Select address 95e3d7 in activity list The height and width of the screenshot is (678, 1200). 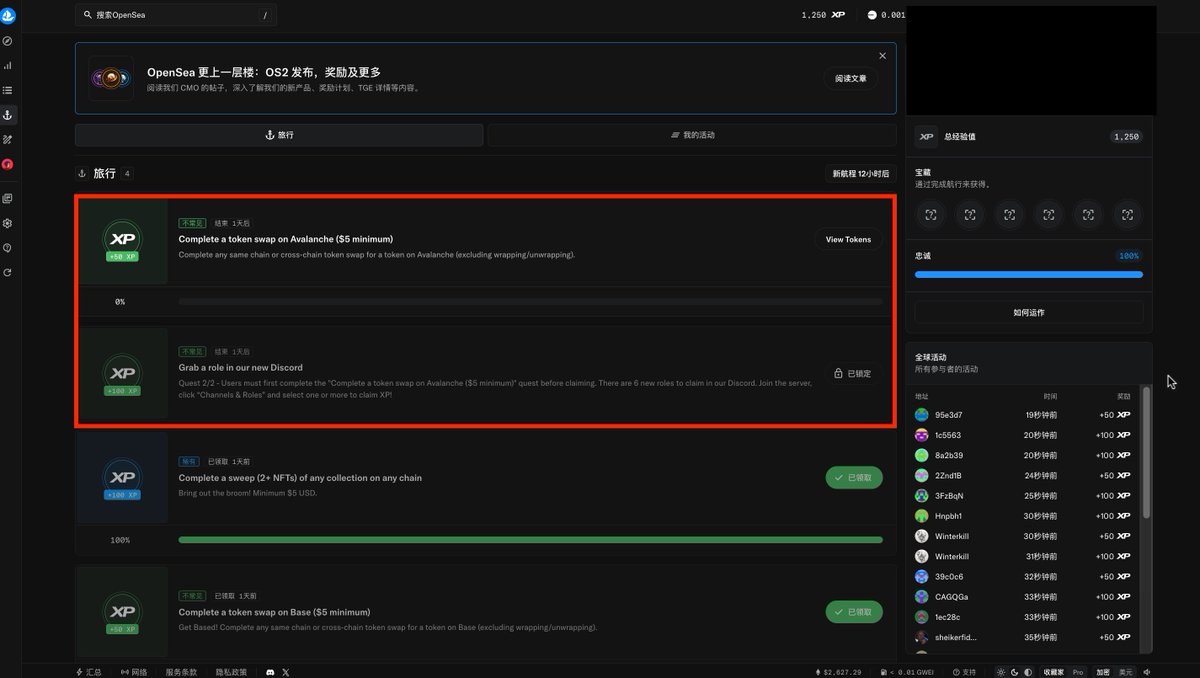pos(949,415)
